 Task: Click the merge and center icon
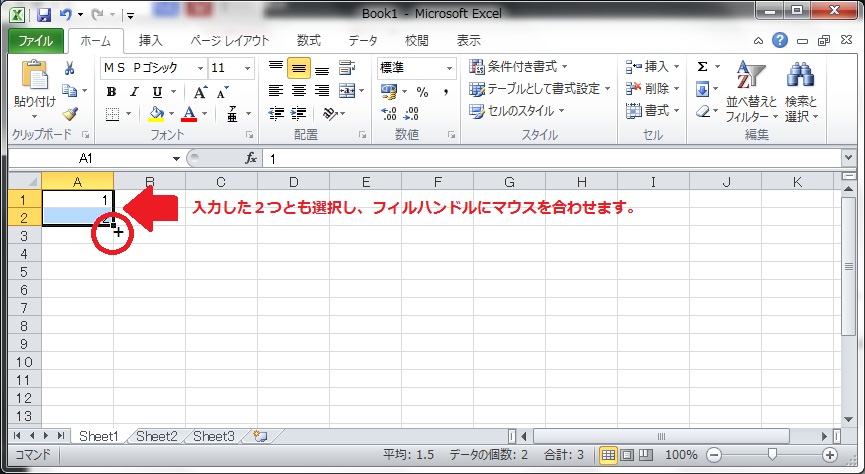(348, 90)
